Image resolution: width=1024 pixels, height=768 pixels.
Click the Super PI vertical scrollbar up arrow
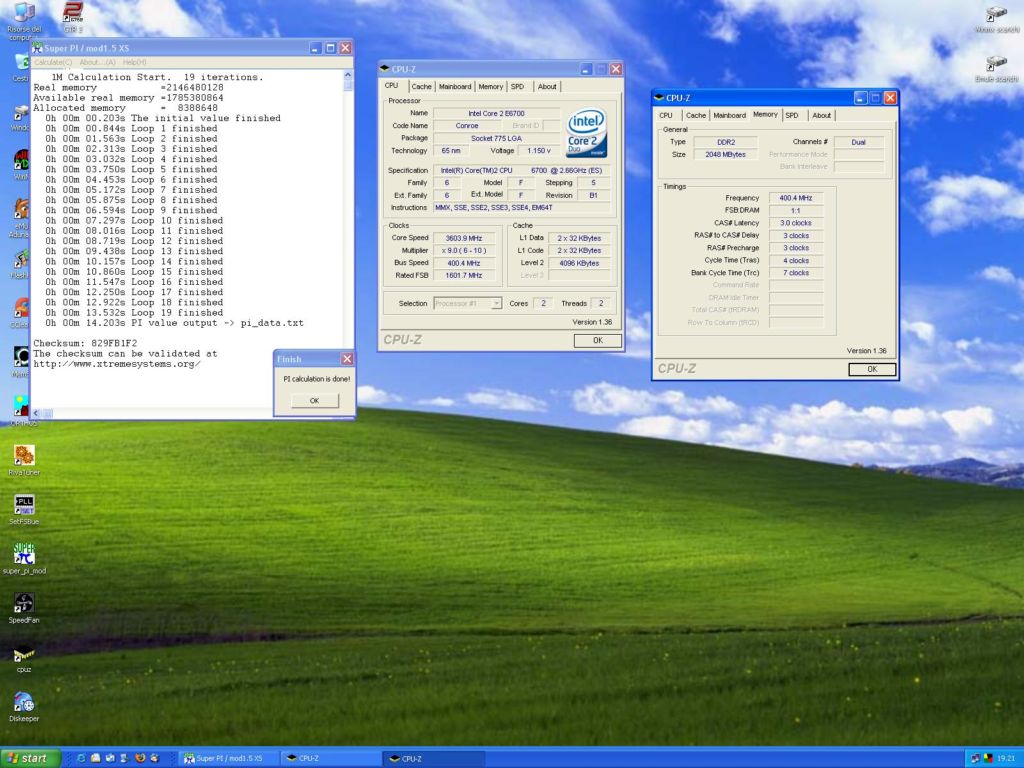pos(348,76)
